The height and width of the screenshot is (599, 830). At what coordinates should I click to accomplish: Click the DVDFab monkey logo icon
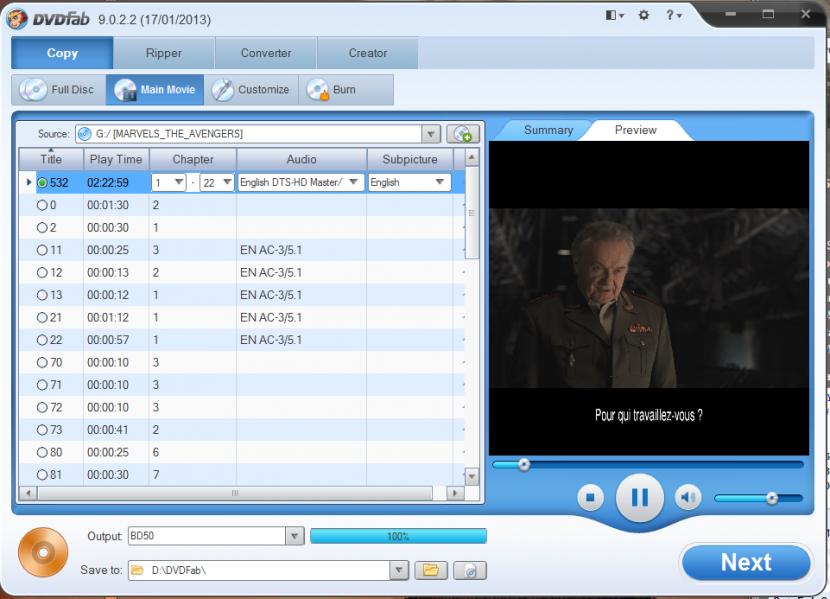pyautogui.click(x=17, y=19)
